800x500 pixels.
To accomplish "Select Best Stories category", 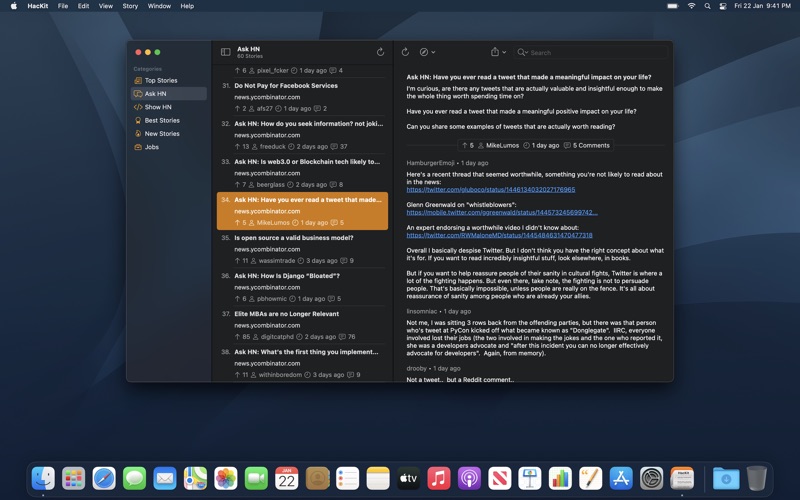I will tap(169, 120).
